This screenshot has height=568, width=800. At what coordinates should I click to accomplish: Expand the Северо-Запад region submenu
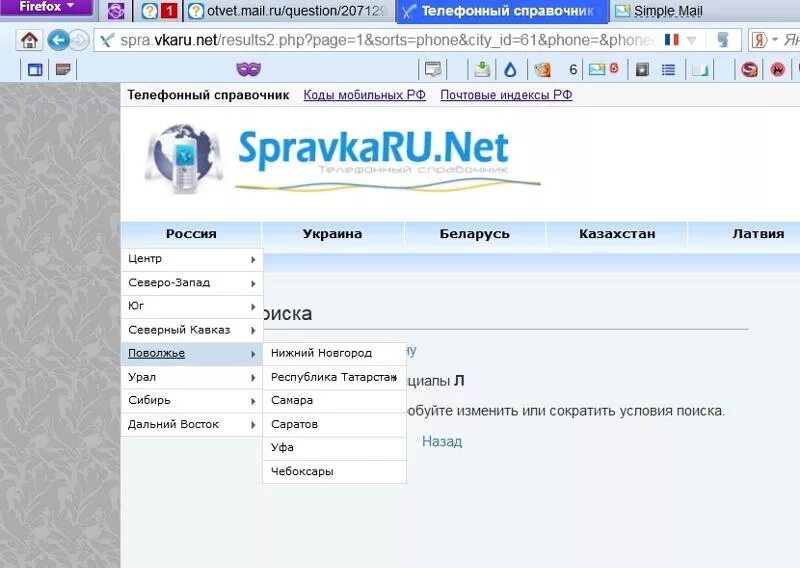click(x=192, y=283)
